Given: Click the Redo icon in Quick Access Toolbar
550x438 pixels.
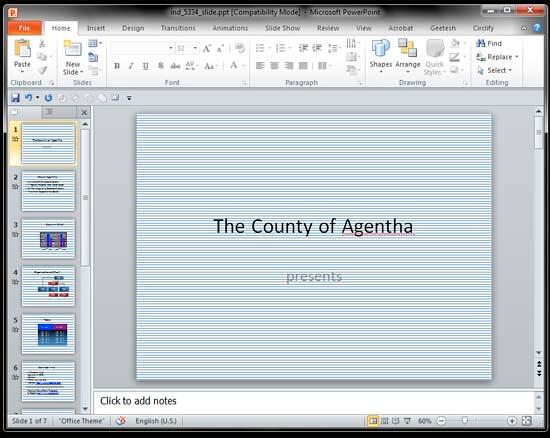Looking at the screenshot, I should 48,98.
